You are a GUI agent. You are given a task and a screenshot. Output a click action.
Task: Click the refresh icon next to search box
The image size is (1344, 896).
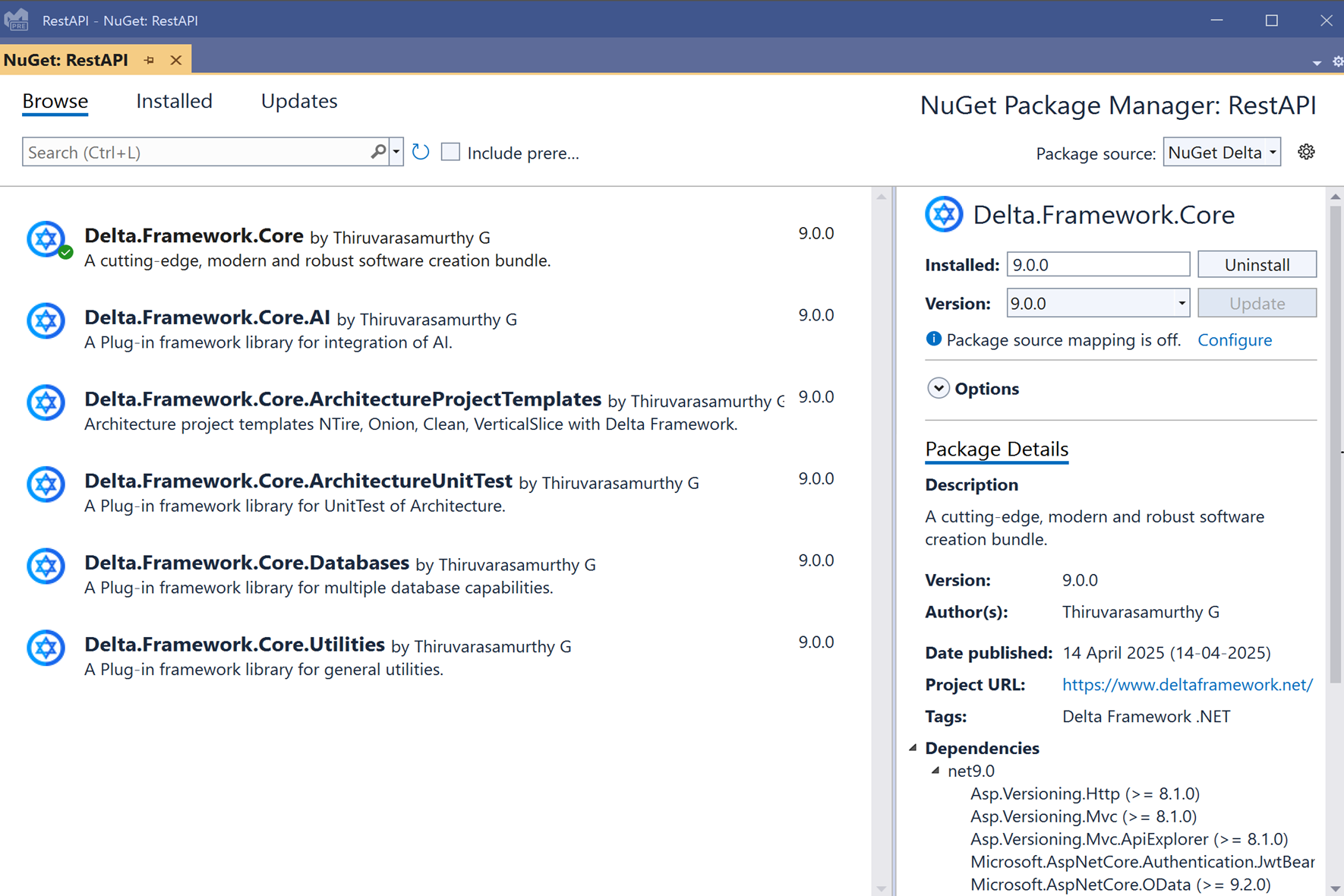[x=421, y=152]
